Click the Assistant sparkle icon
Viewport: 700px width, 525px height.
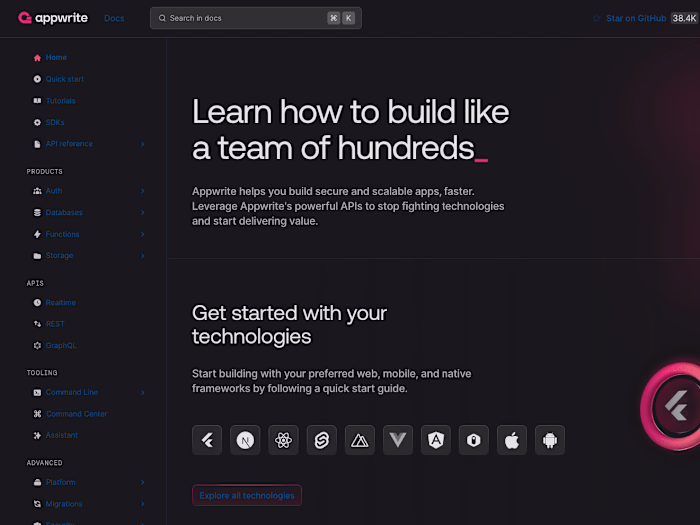tap(37, 435)
